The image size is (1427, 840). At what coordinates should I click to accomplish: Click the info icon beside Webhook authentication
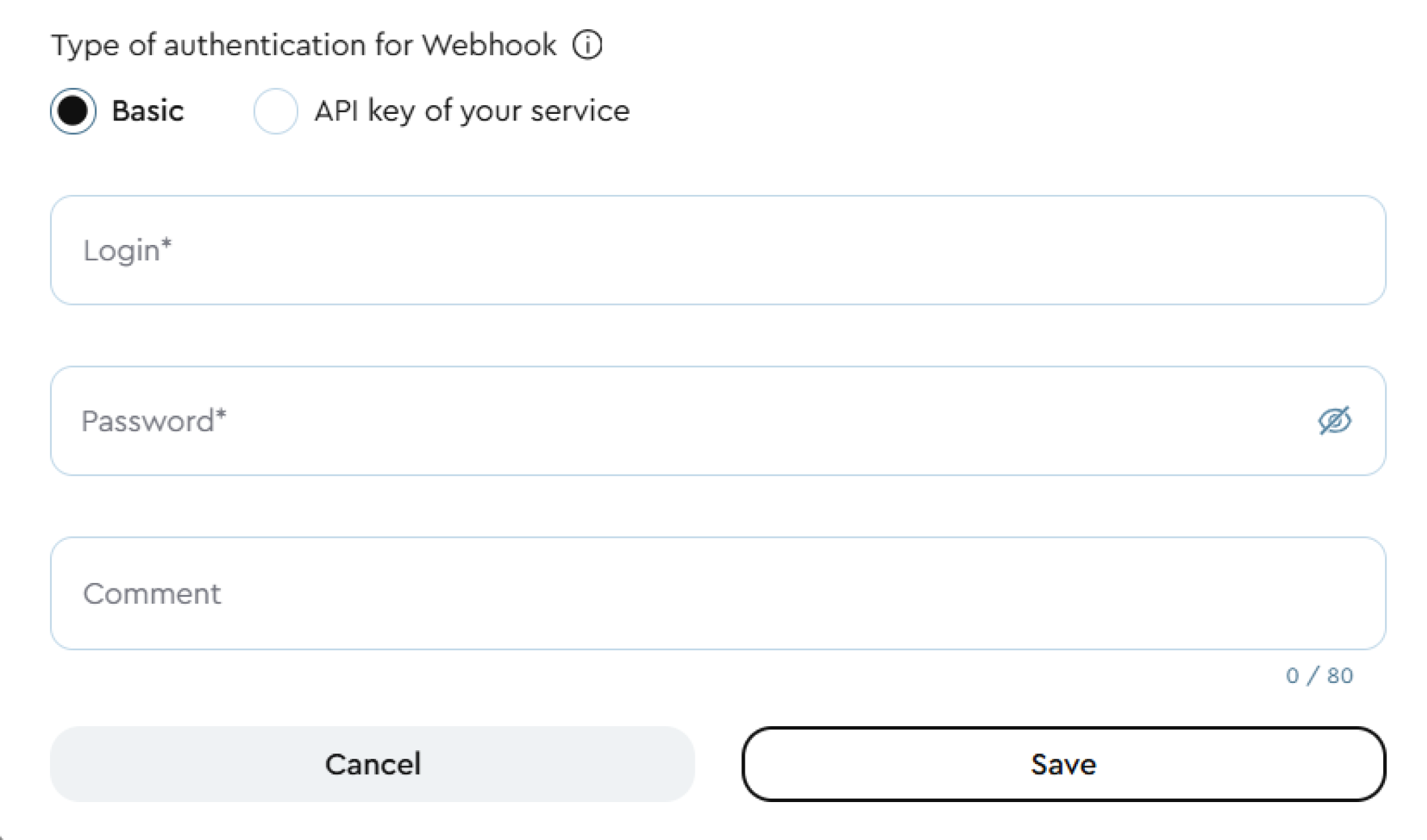[587, 45]
